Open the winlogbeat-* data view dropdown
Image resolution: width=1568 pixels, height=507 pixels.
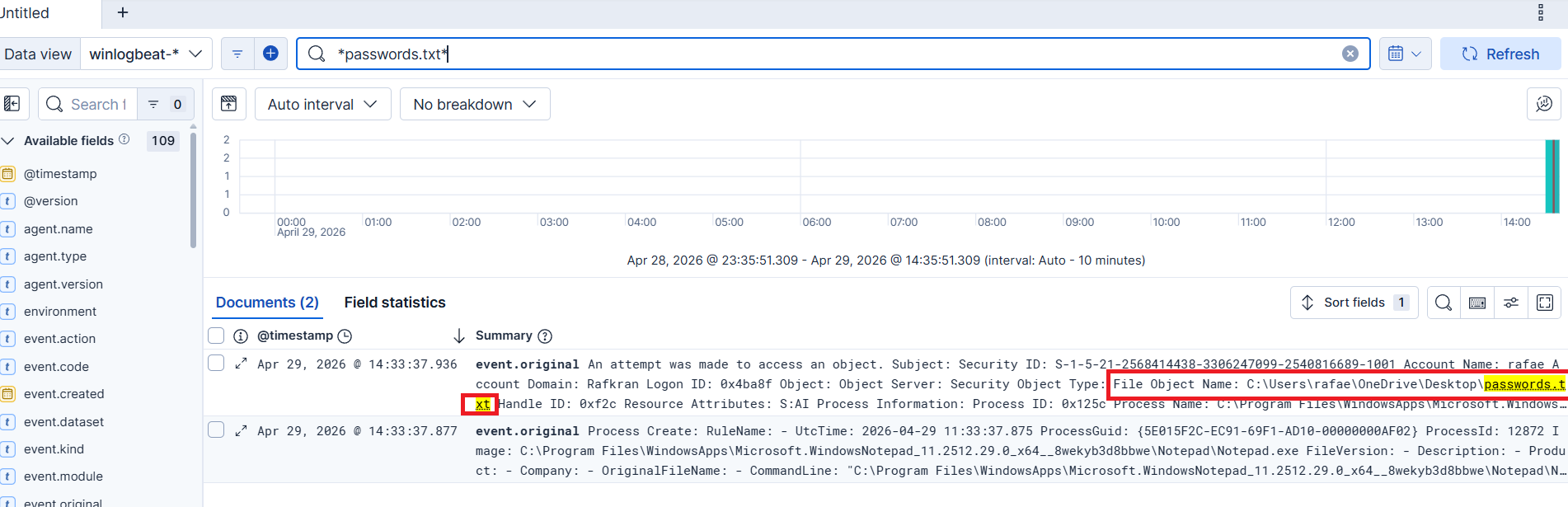click(x=146, y=54)
